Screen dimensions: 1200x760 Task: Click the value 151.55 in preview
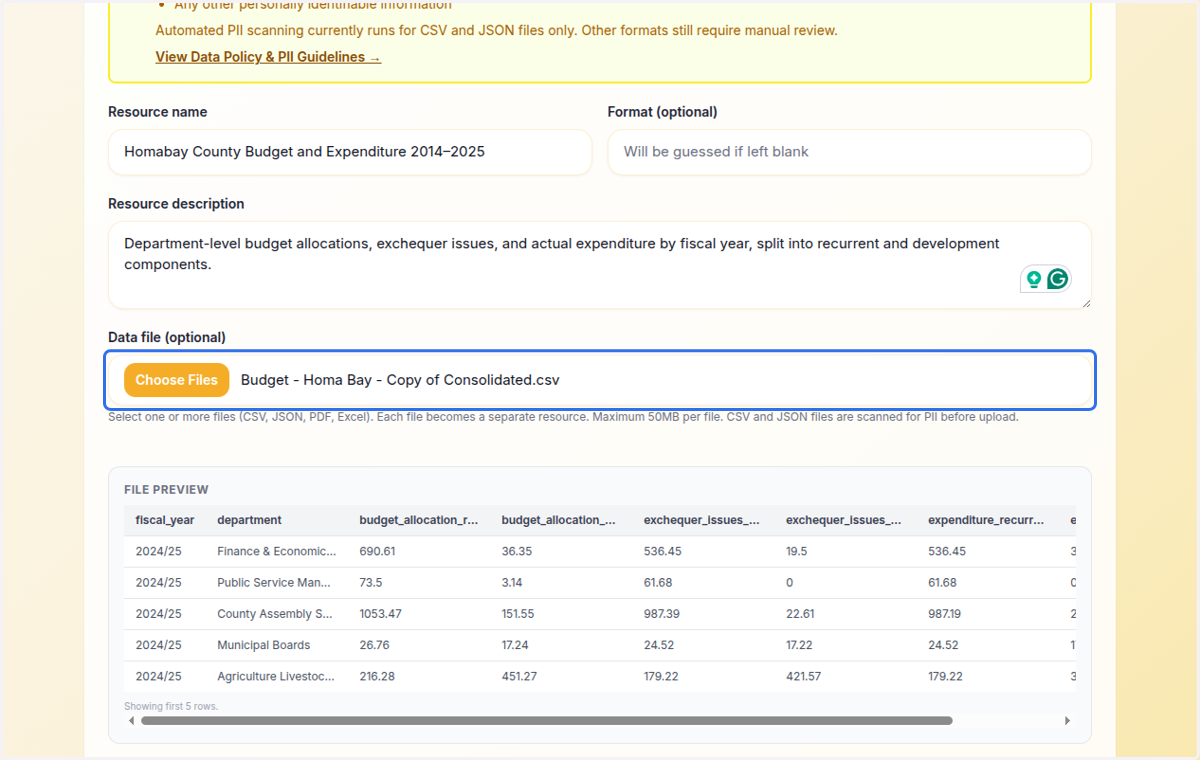click(x=518, y=613)
